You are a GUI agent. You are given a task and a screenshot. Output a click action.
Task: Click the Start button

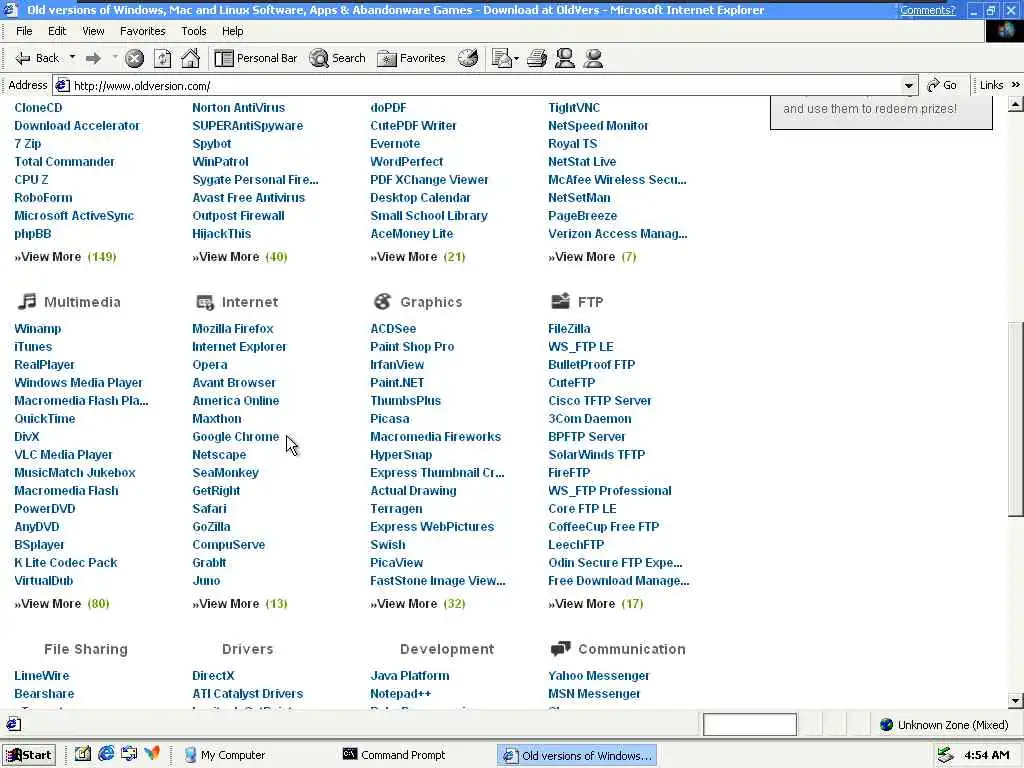tap(29, 755)
